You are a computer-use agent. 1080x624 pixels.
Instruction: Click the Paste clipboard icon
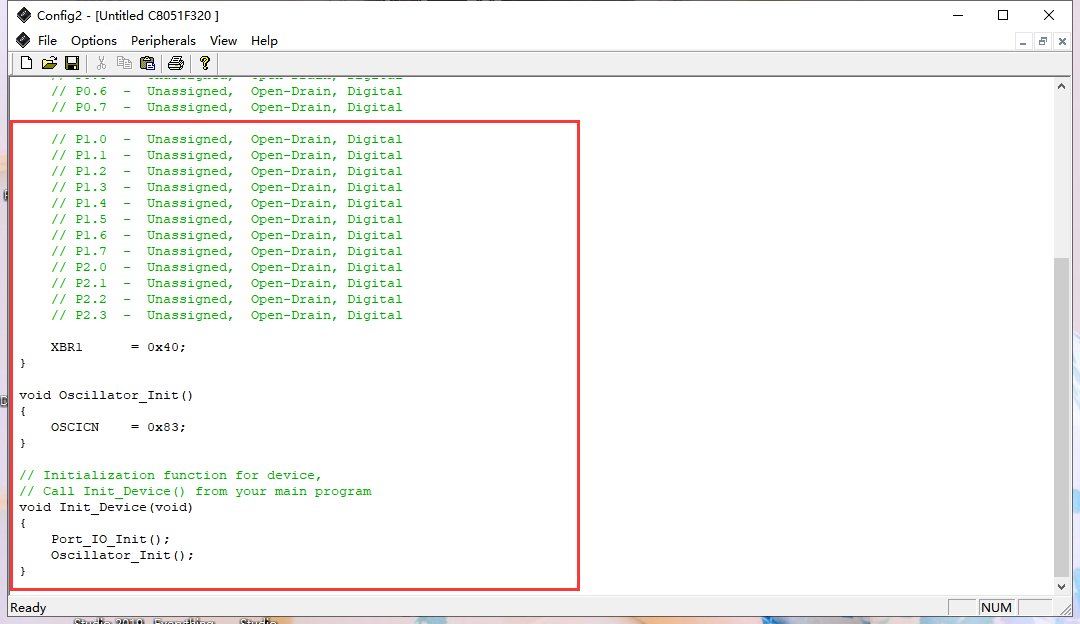tap(147, 62)
